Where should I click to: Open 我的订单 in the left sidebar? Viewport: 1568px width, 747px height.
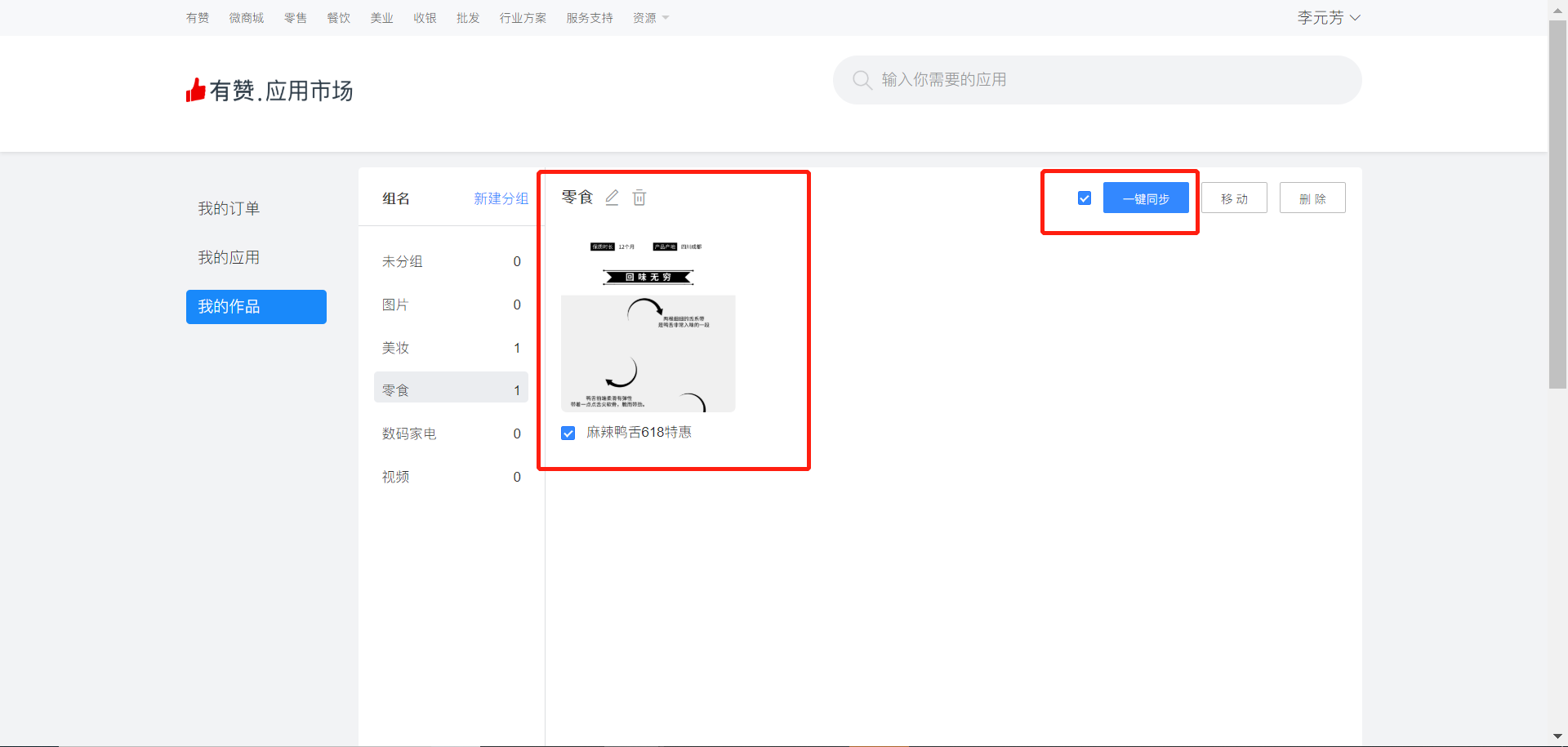pos(229,209)
